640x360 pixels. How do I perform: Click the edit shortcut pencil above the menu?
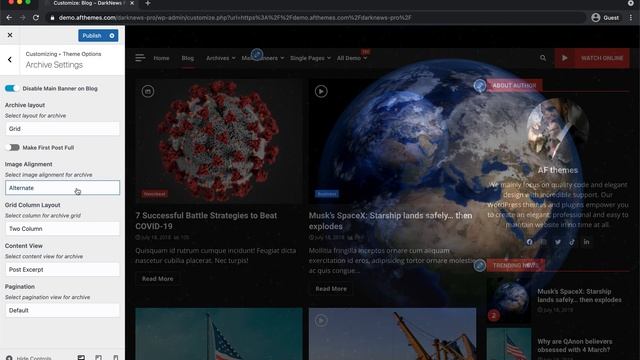[257, 54]
